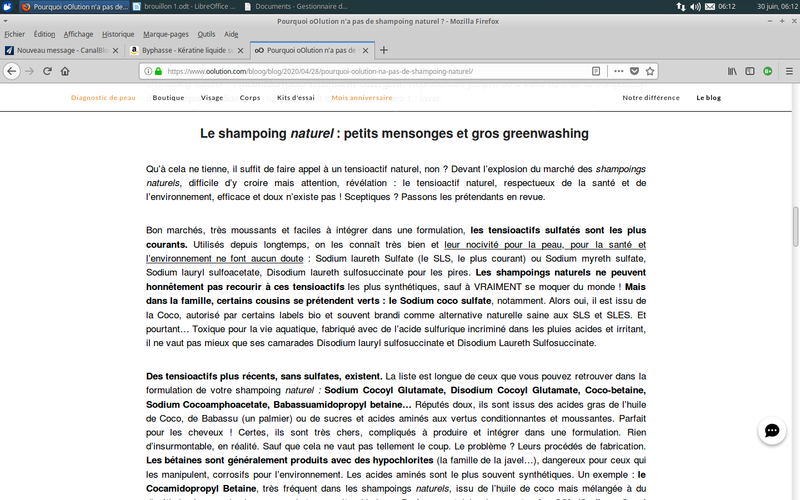800x500 pixels.
Task: Open Diagnostic de peau link
Action: (103, 98)
